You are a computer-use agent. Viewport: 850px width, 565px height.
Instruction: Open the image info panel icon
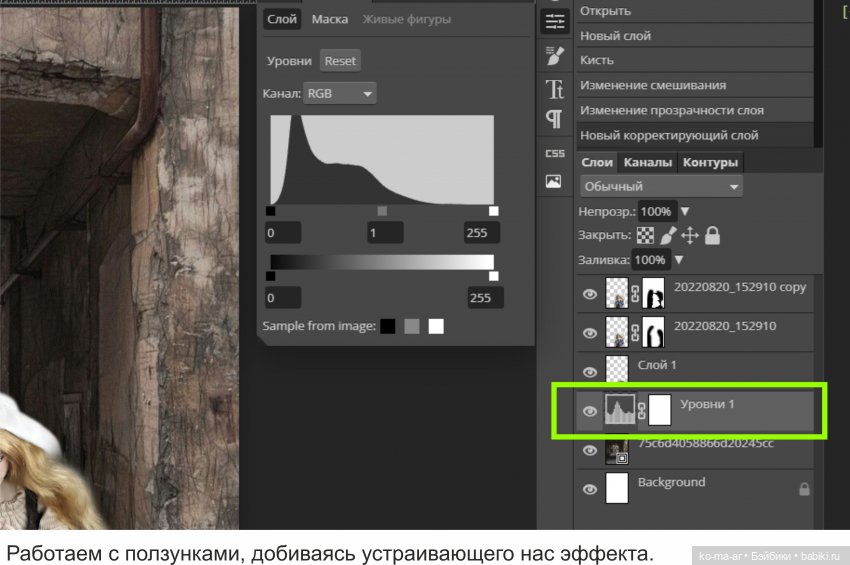pos(553,181)
